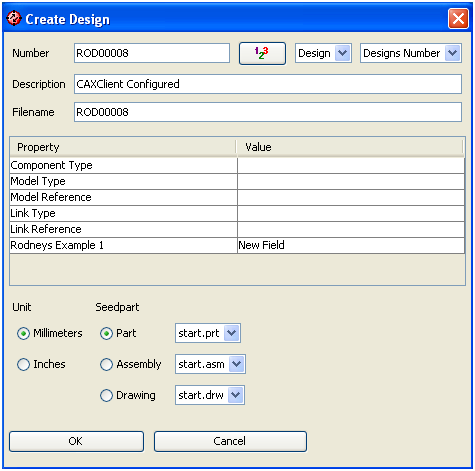This screenshot has height=471, width=475.
Task: Select the Component Type property row
Action: coord(237,165)
